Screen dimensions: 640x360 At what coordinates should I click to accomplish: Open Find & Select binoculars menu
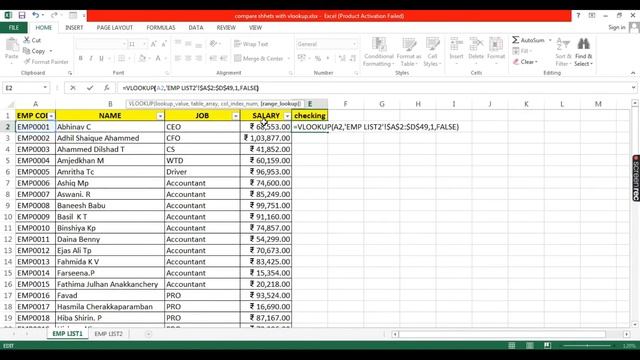click(584, 52)
